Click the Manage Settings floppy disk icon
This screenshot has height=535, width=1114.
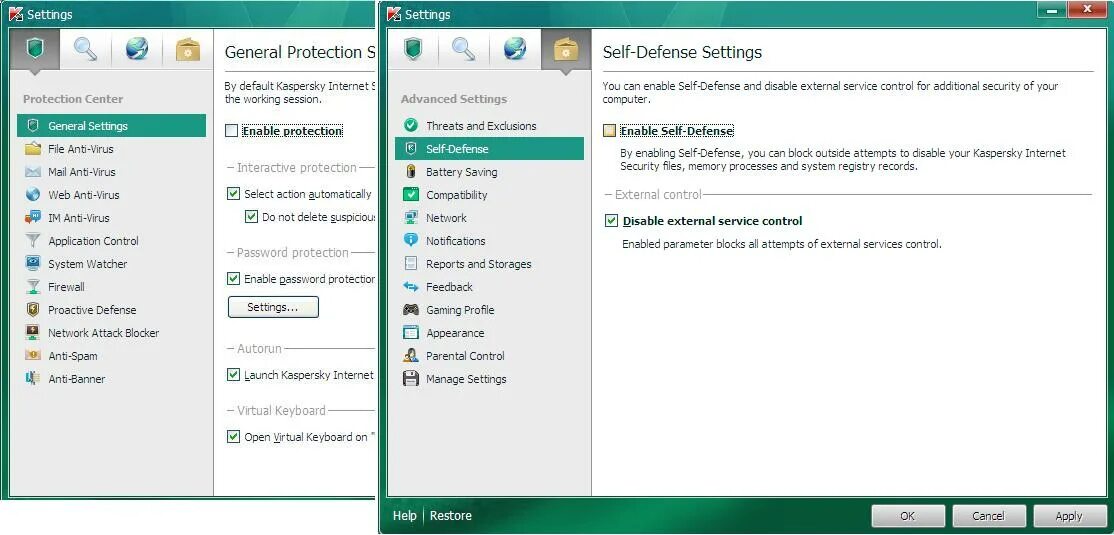411,379
